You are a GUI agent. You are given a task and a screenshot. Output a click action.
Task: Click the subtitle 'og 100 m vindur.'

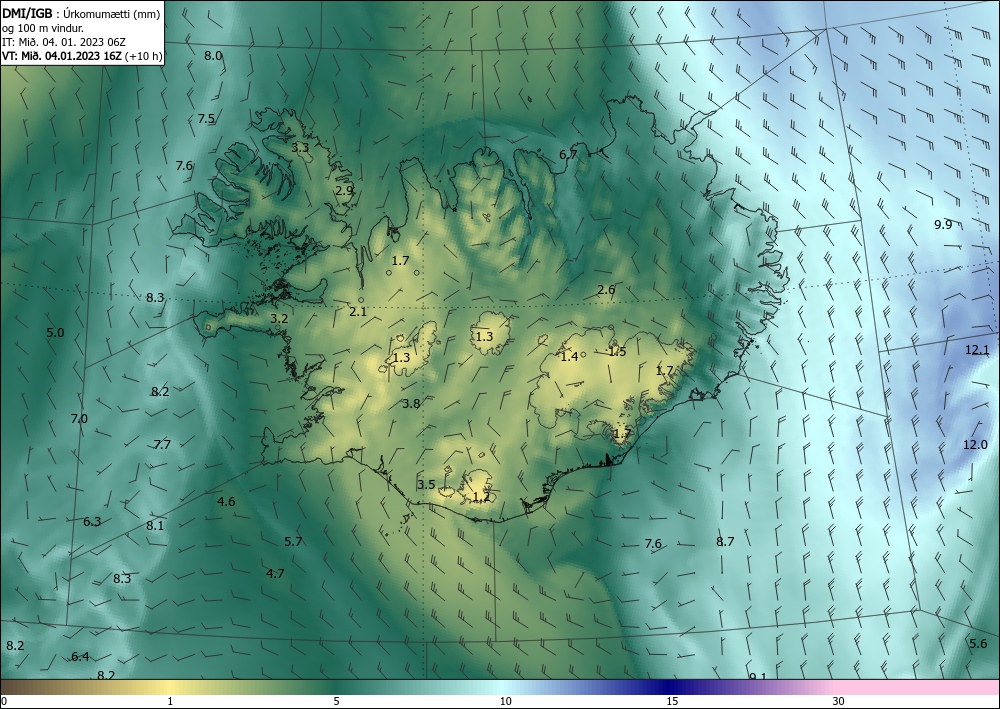43,28
